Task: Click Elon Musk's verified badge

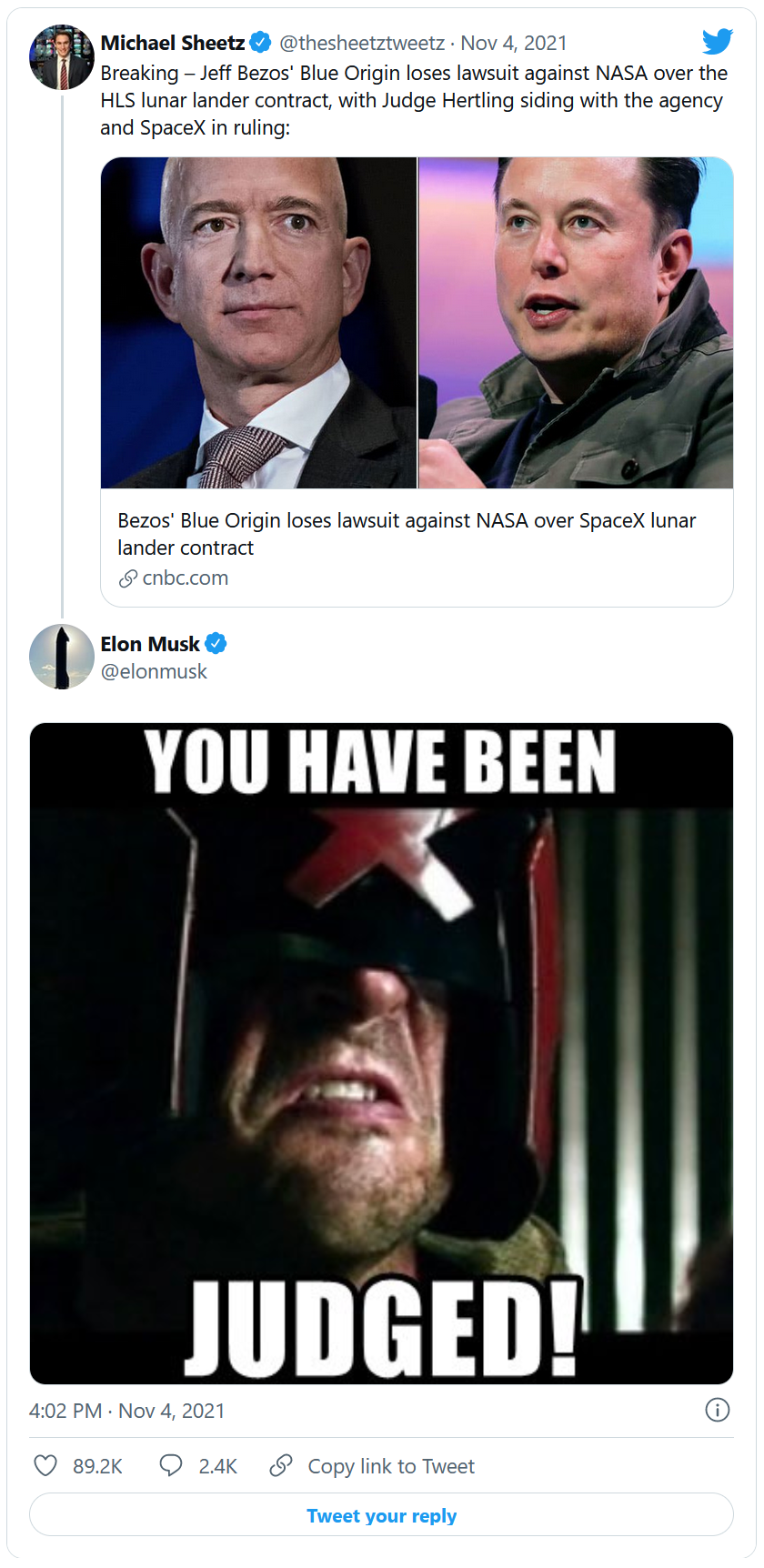Action: [216, 644]
